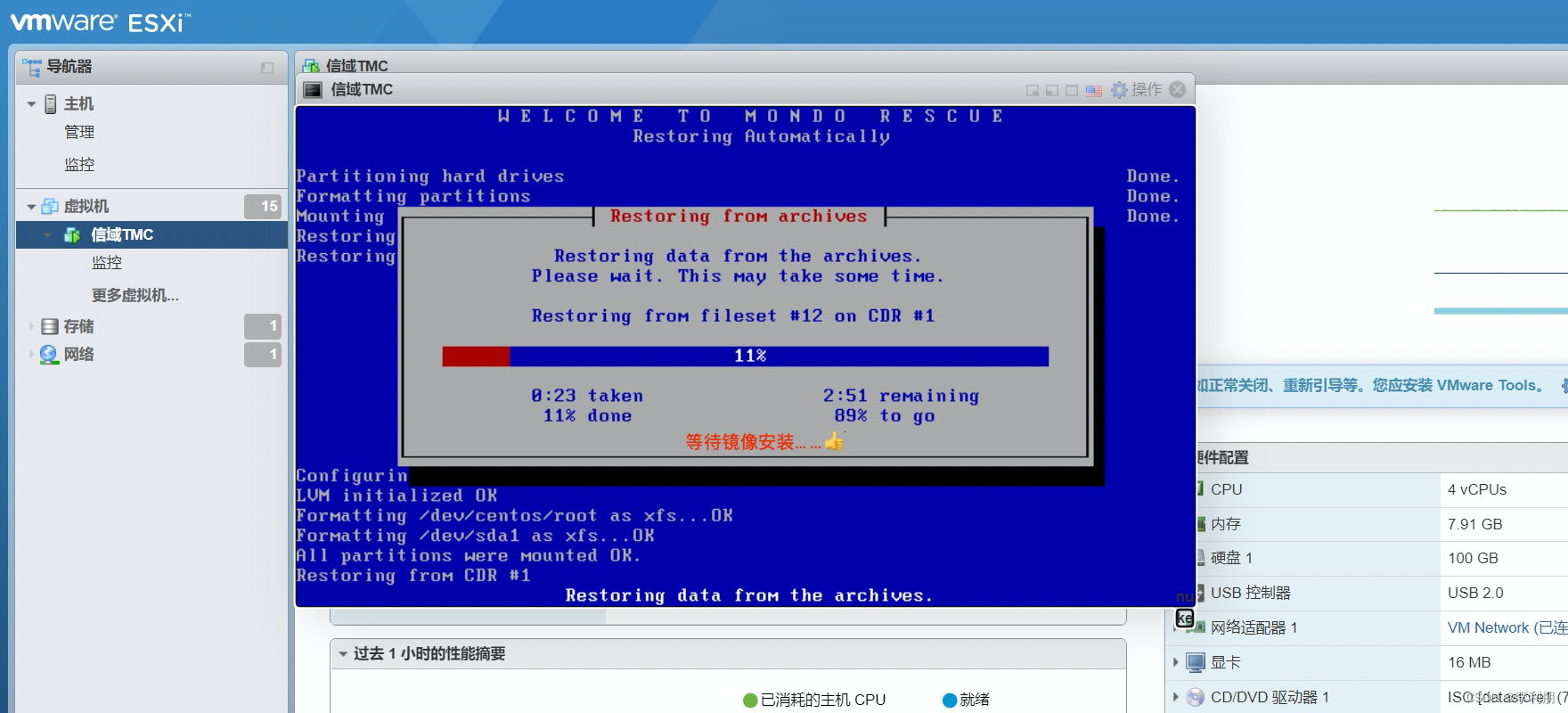Select 信域TMC in the navigator tree
The height and width of the screenshot is (713, 1568).
click(x=122, y=234)
